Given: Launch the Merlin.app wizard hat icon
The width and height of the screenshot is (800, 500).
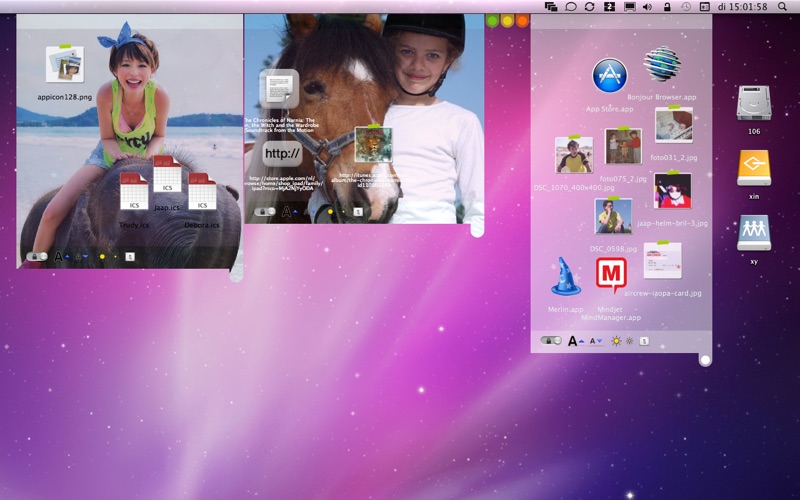Looking at the screenshot, I should coord(565,277).
